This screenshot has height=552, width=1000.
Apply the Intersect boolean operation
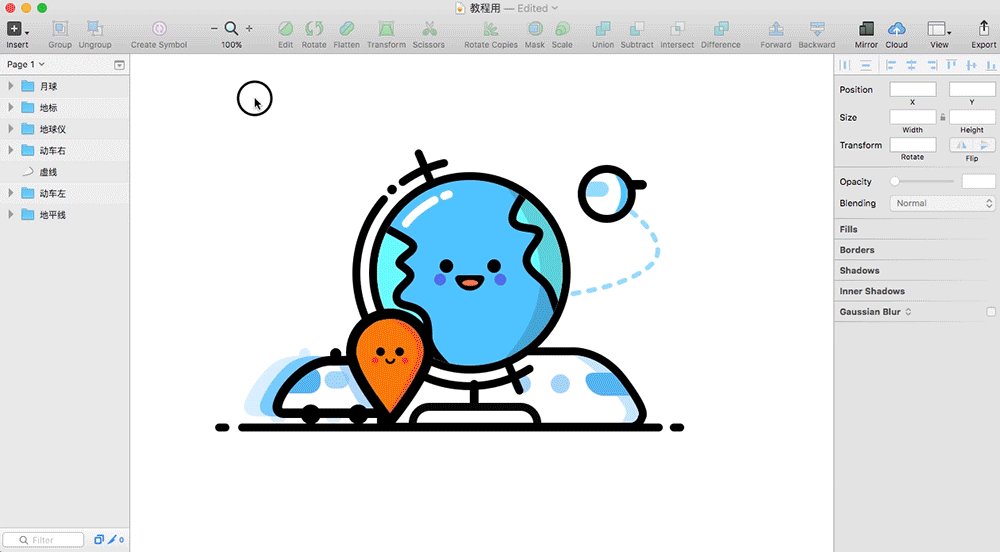point(677,29)
